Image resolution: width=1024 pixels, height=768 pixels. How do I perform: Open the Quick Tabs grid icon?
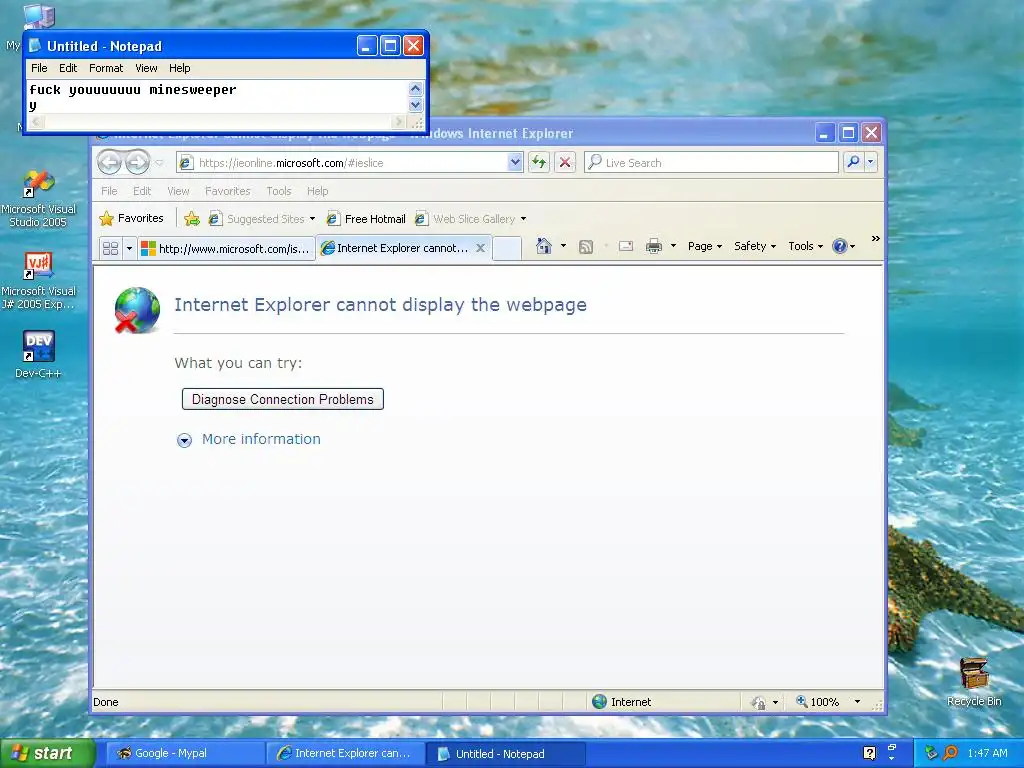110,248
